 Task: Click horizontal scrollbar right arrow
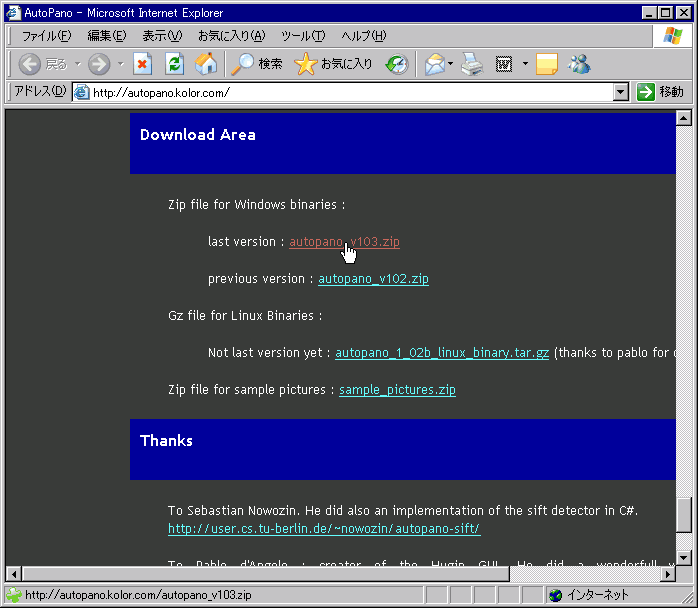[668, 574]
